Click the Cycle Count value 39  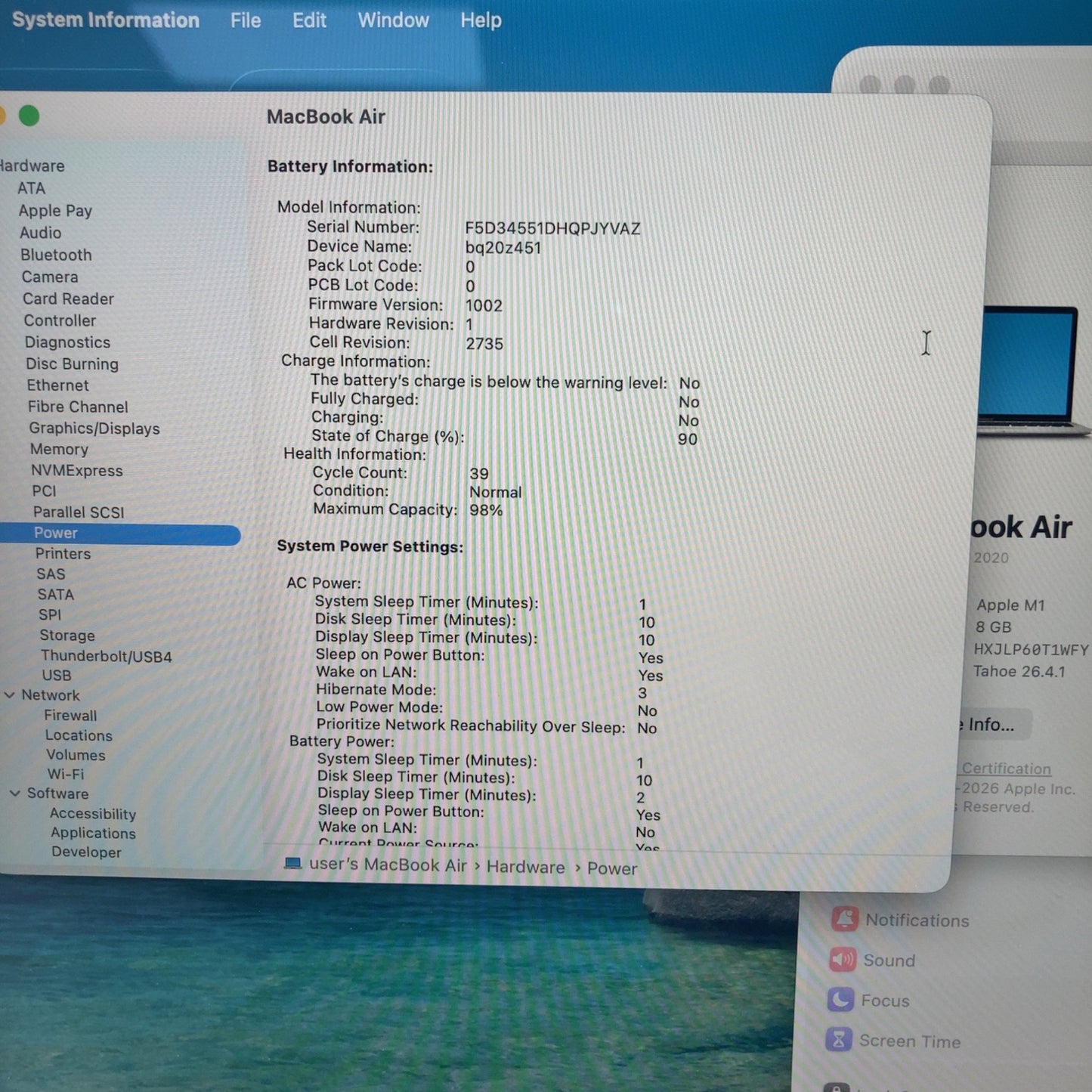(479, 474)
